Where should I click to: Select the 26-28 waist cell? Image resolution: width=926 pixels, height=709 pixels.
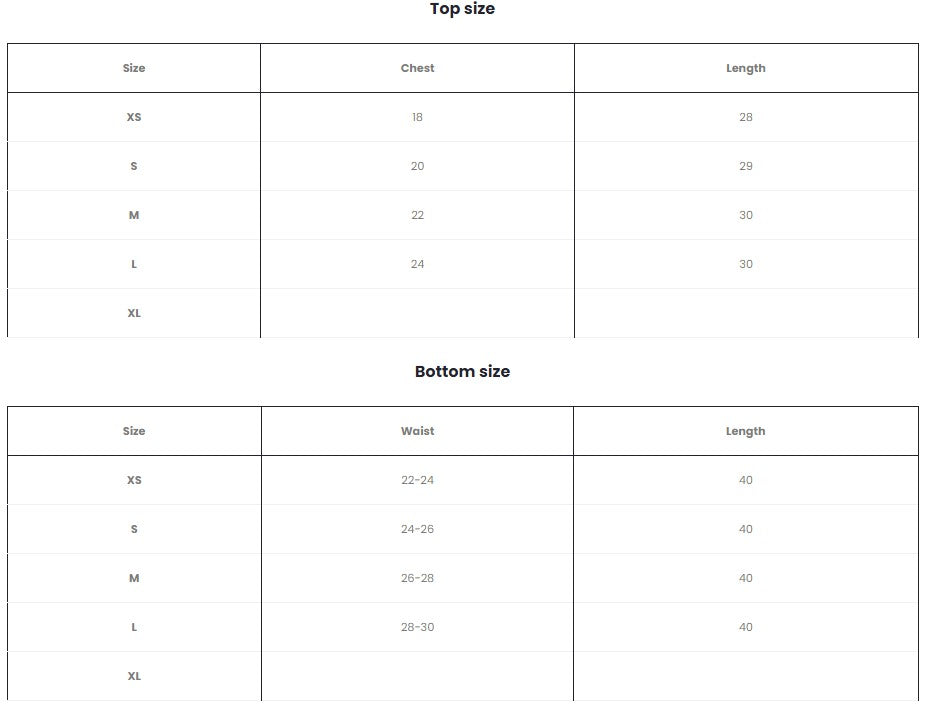click(417, 578)
